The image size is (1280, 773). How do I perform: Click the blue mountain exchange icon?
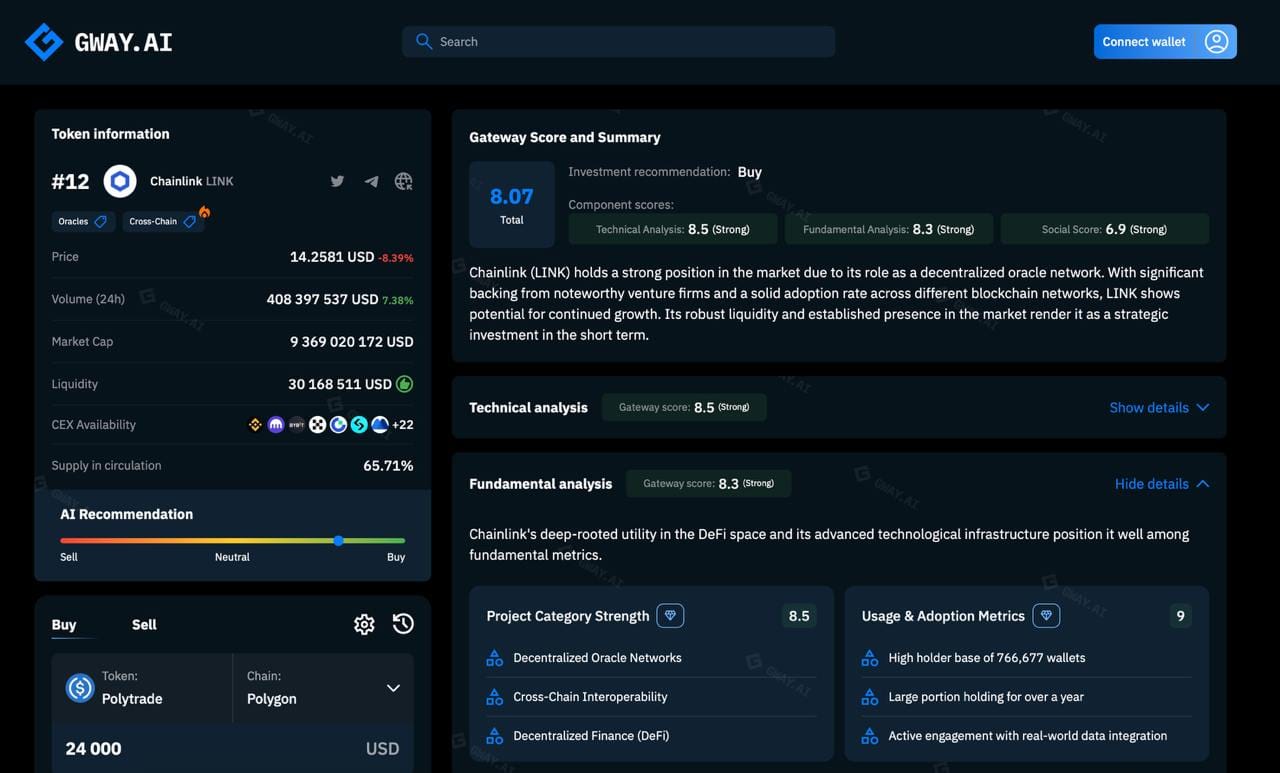click(380, 424)
